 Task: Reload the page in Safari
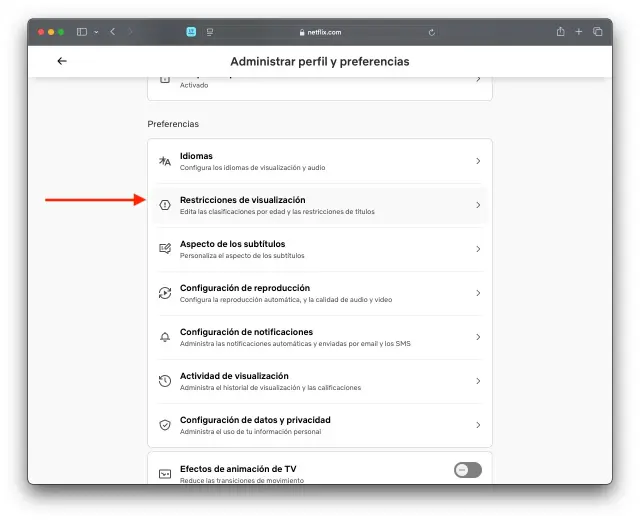click(431, 32)
